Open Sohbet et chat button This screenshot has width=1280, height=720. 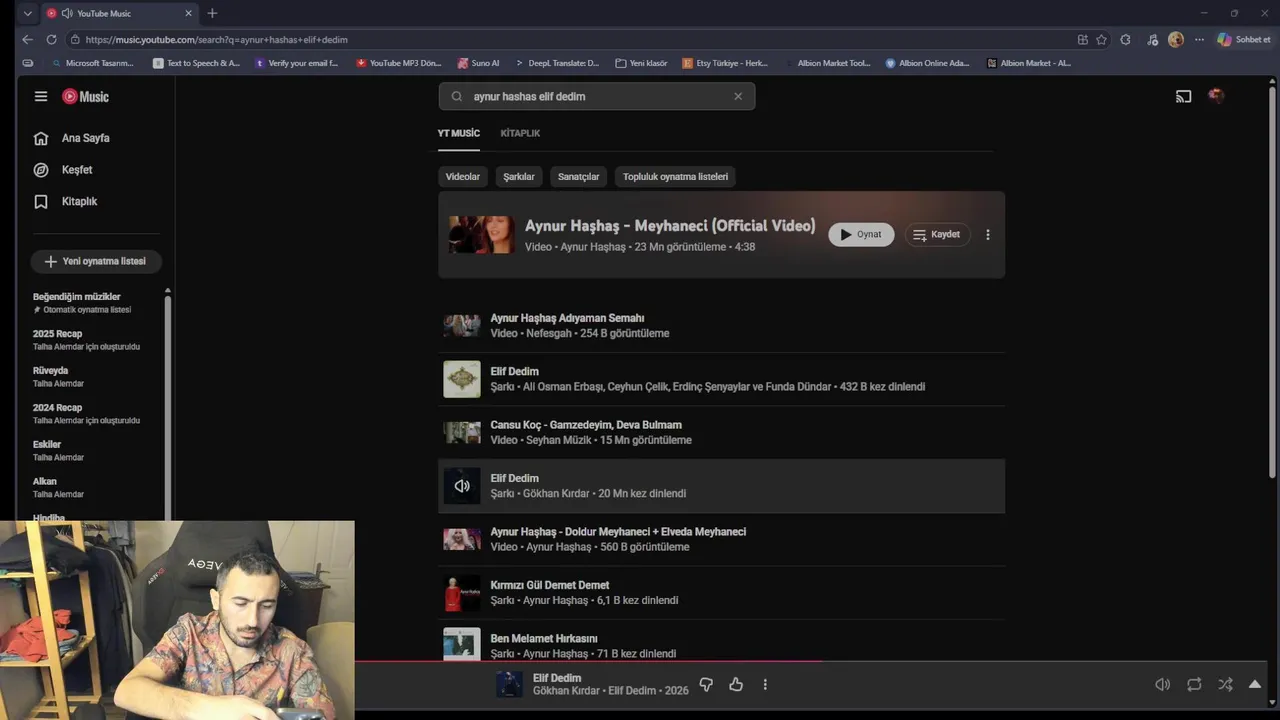[1243, 40]
